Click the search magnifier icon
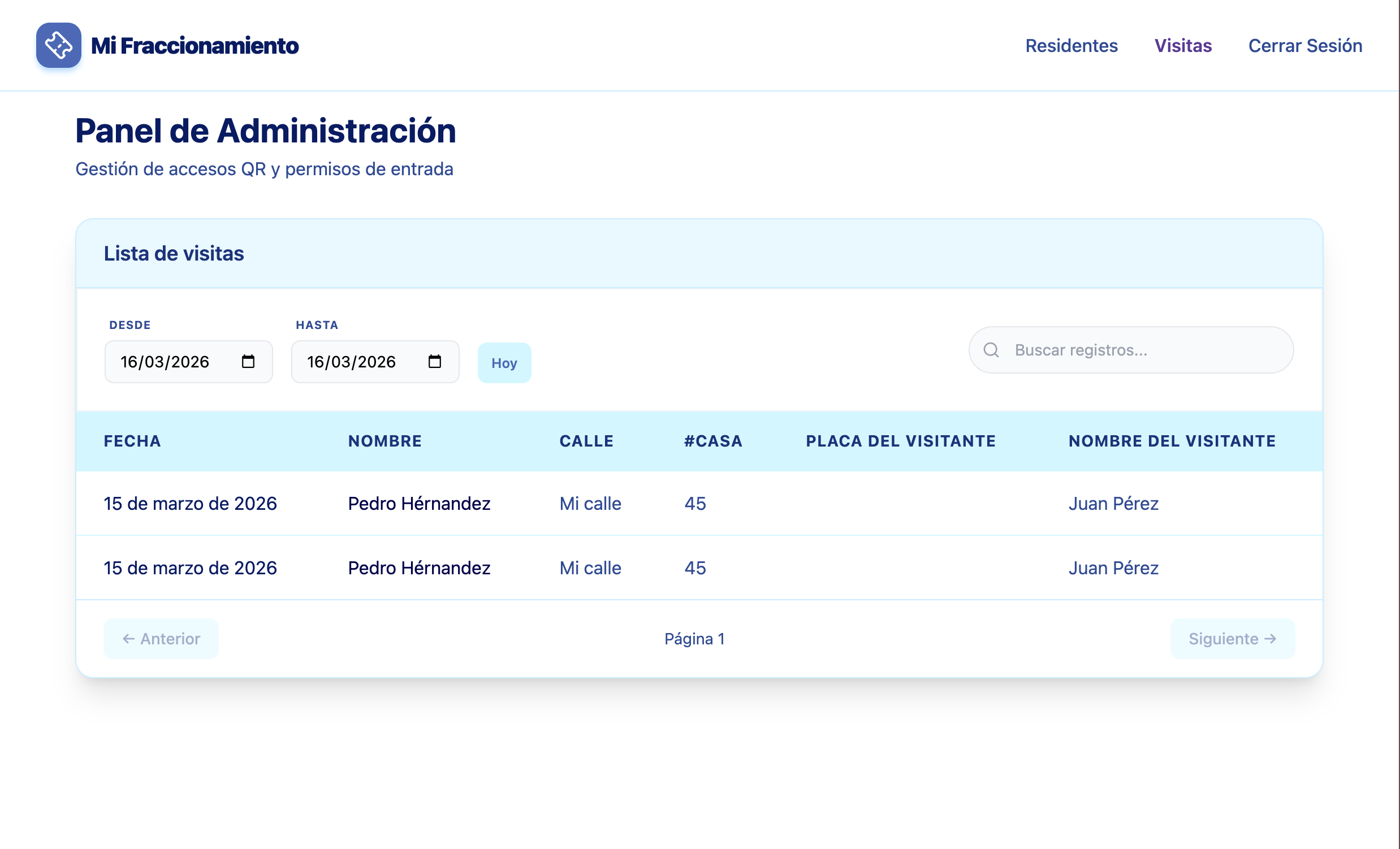 click(991, 350)
